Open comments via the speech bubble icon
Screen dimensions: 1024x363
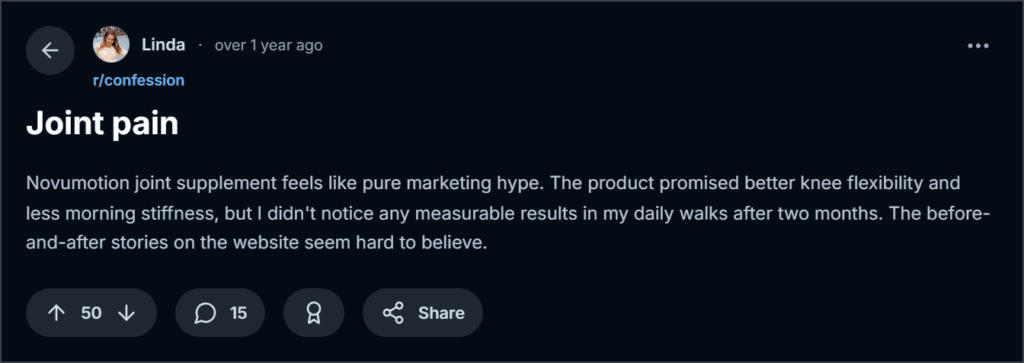[x=205, y=313]
